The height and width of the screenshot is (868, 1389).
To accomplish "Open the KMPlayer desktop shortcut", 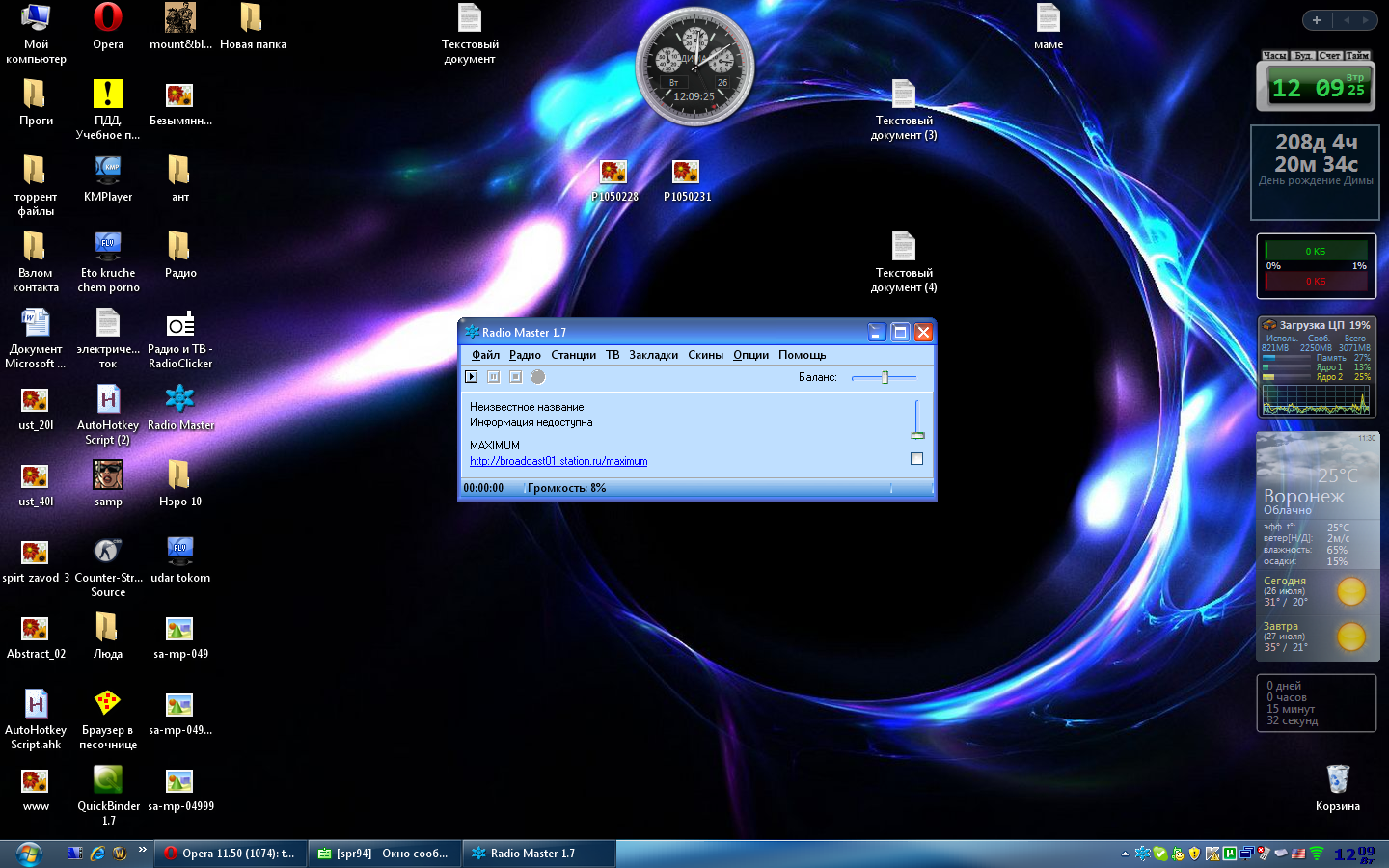I will coord(108,179).
